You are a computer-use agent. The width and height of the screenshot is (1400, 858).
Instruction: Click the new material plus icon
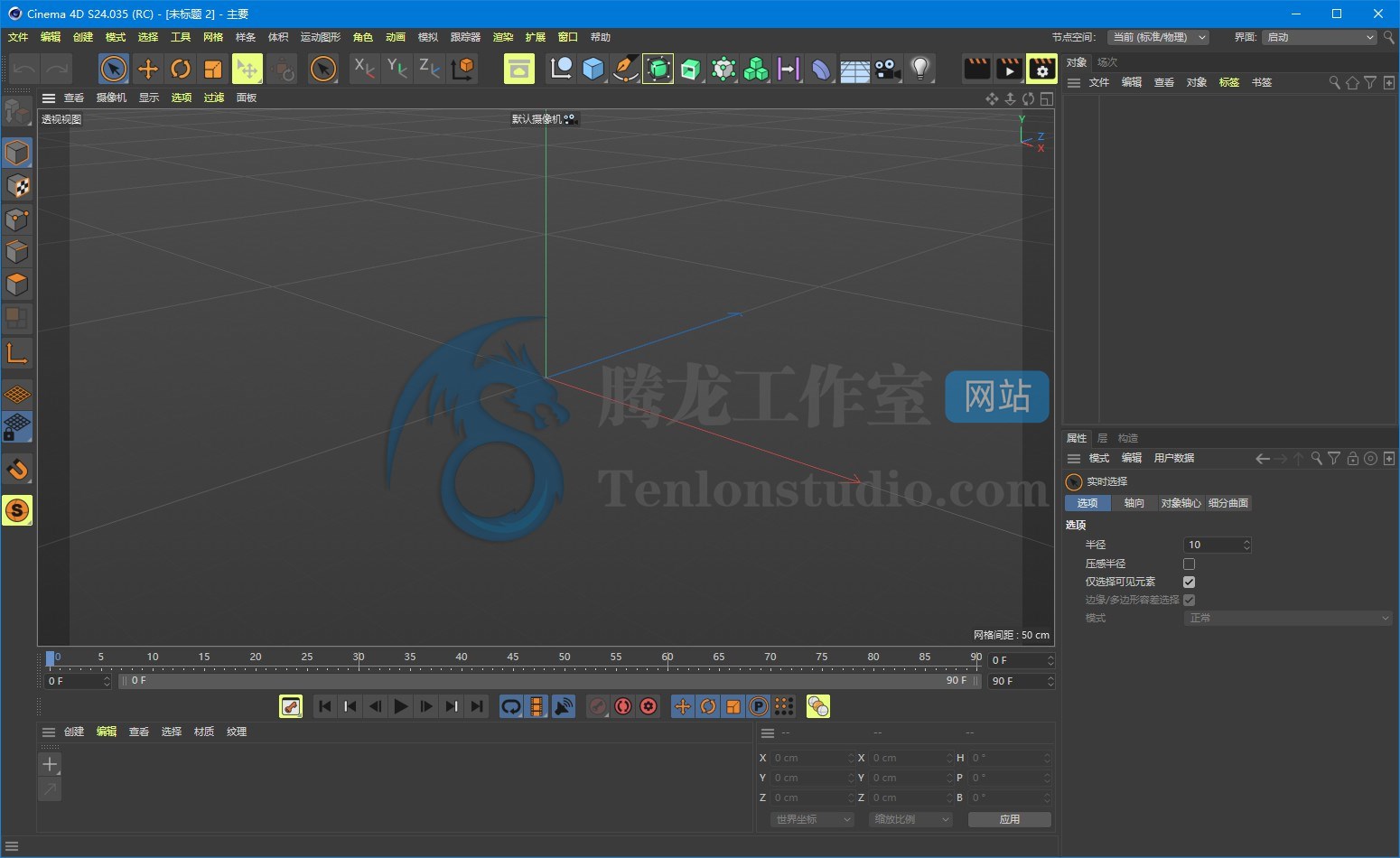[x=50, y=764]
